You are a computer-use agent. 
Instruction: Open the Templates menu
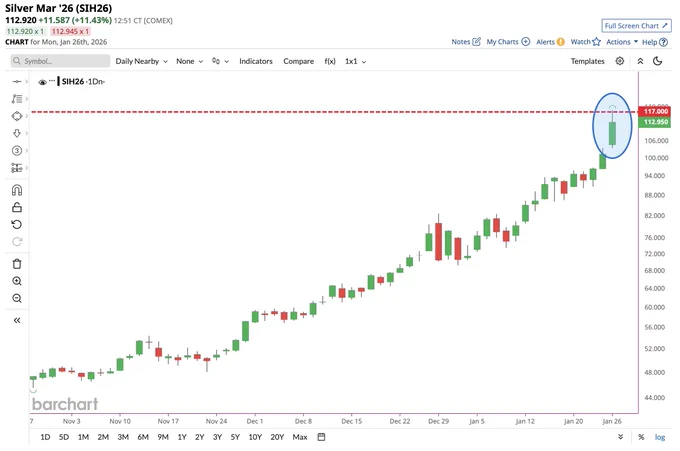point(587,61)
